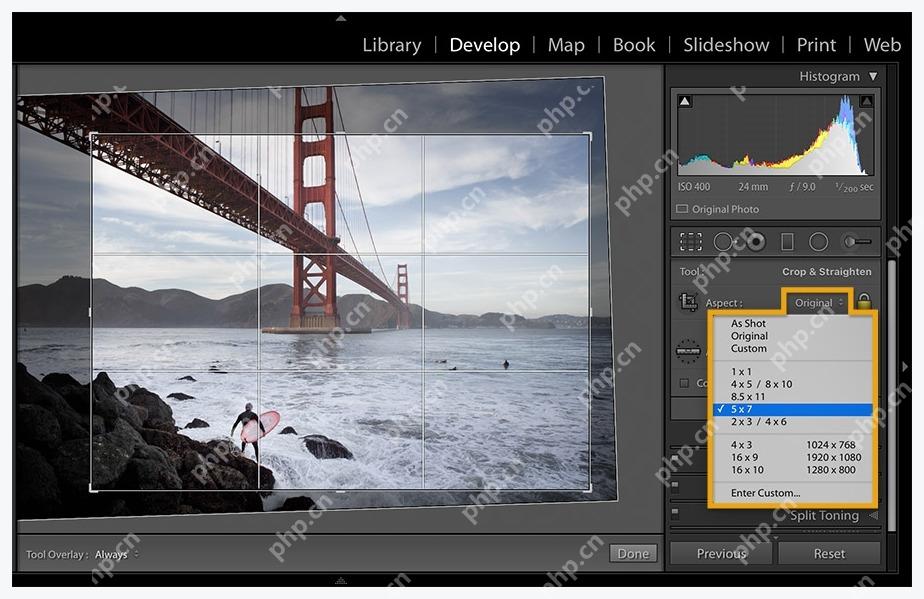Click the top-right crop corner handle

590,134
